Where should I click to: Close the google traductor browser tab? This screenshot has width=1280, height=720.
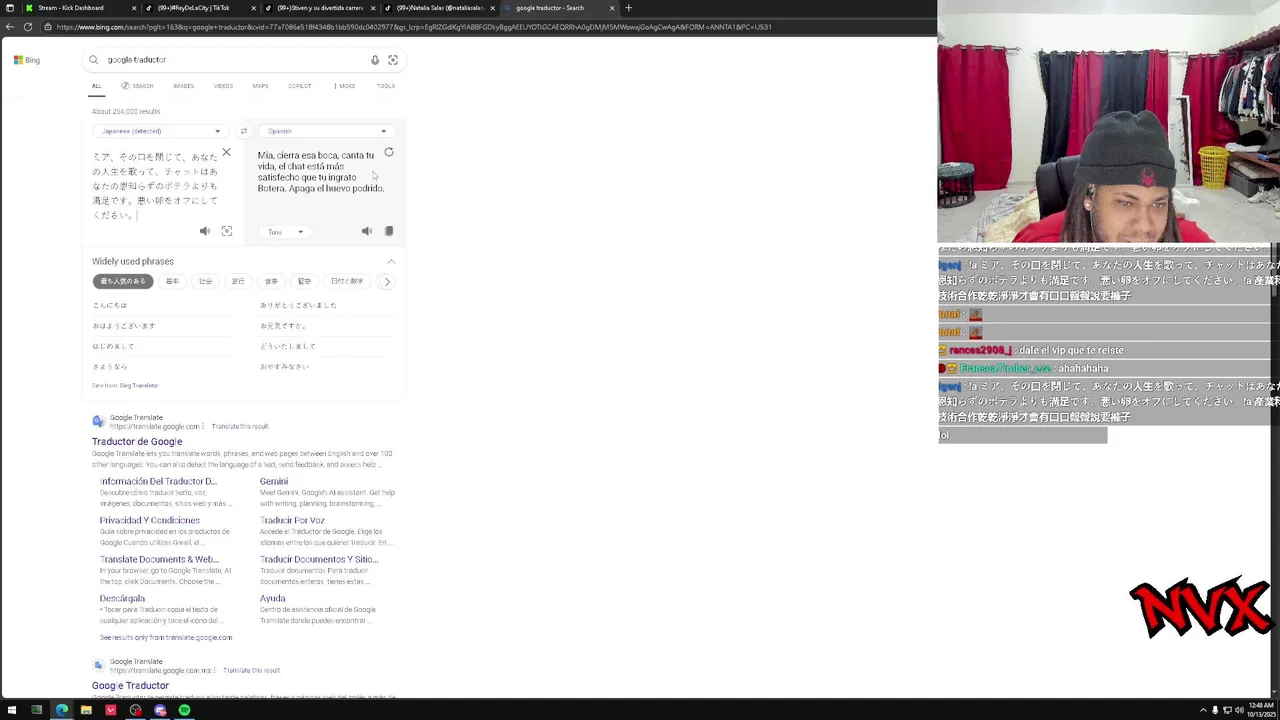point(612,8)
